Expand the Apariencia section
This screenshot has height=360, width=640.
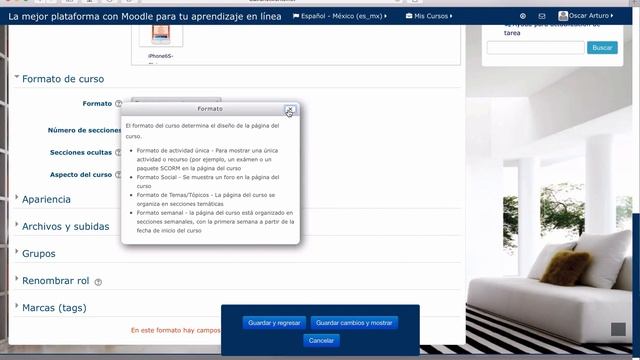pyautogui.click(x=46, y=199)
